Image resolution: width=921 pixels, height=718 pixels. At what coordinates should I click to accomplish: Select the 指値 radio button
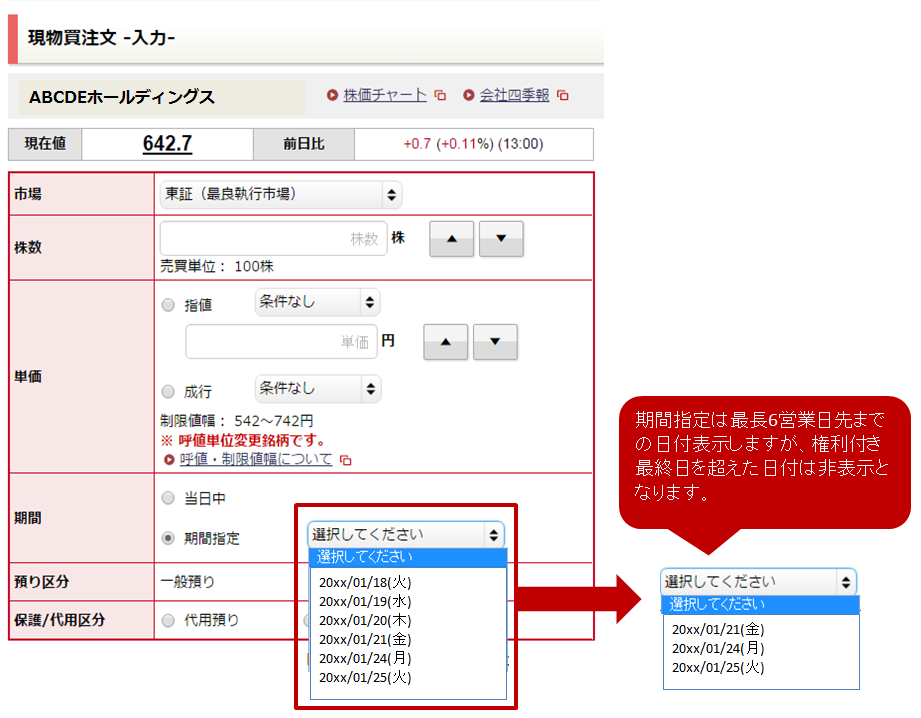169,305
